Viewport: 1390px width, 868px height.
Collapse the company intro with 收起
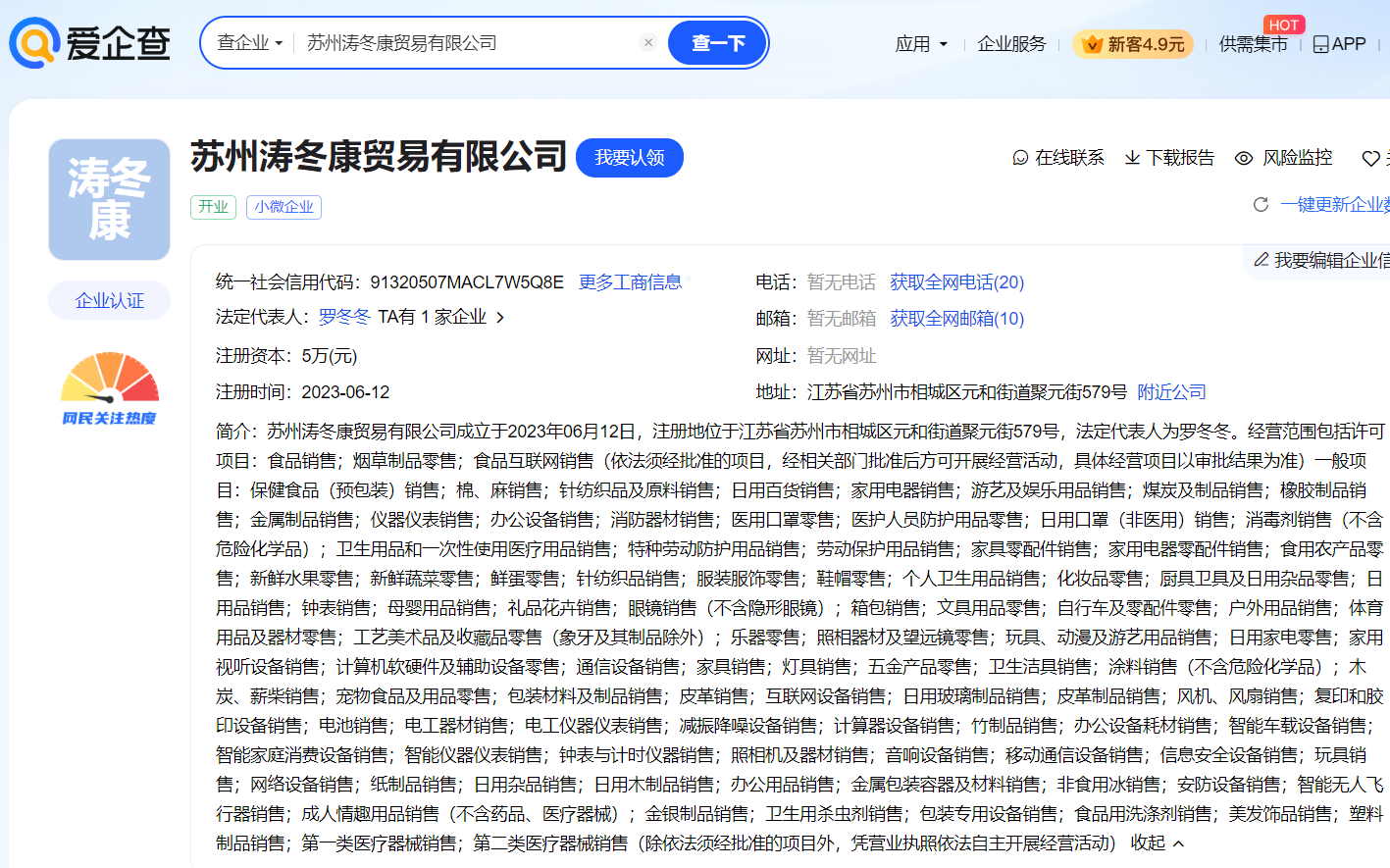pyautogui.click(x=1158, y=843)
